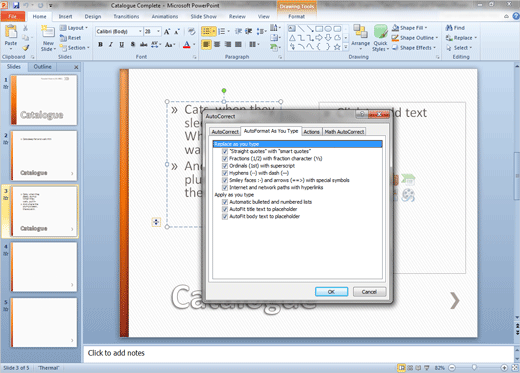
Task: Justify the paragraph text
Action: point(238,44)
